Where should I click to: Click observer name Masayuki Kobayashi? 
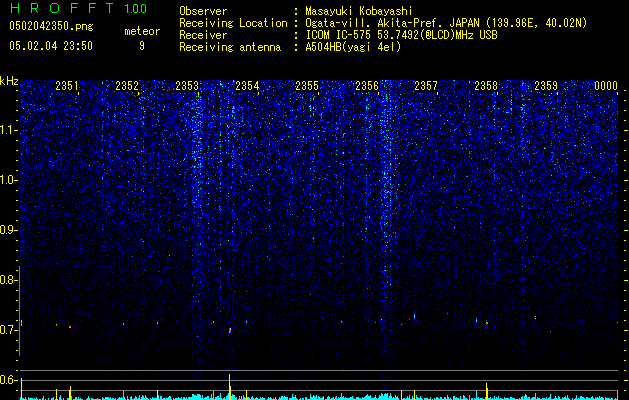pos(359,11)
